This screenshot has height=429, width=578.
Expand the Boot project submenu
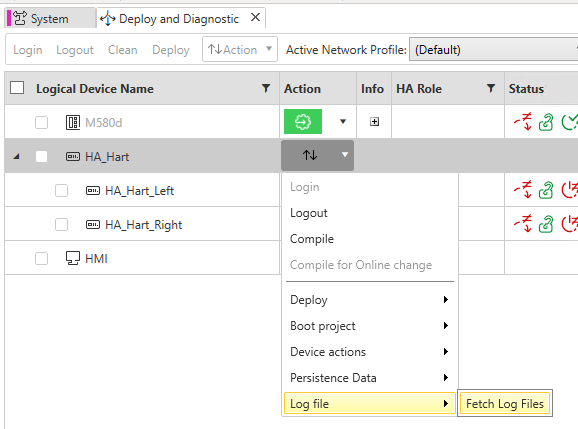coord(370,326)
